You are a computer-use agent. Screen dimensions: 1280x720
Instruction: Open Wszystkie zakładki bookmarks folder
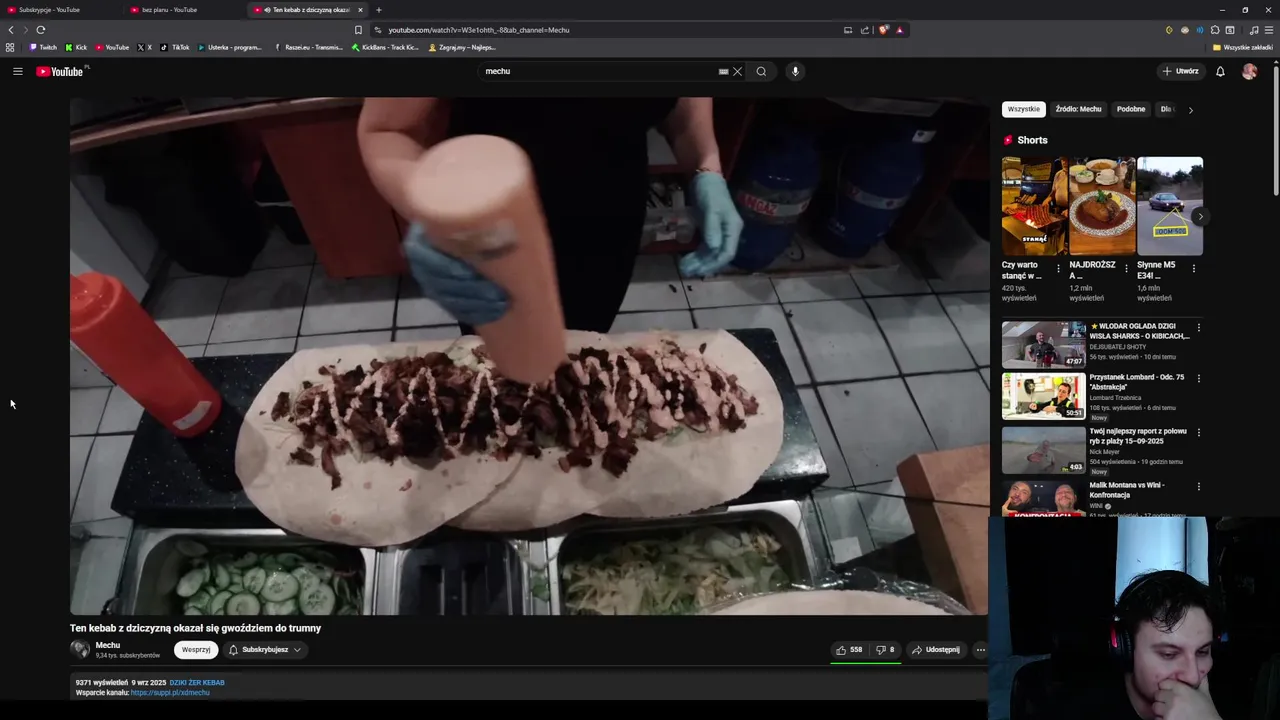pyautogui.click(x=1243, y=47)
